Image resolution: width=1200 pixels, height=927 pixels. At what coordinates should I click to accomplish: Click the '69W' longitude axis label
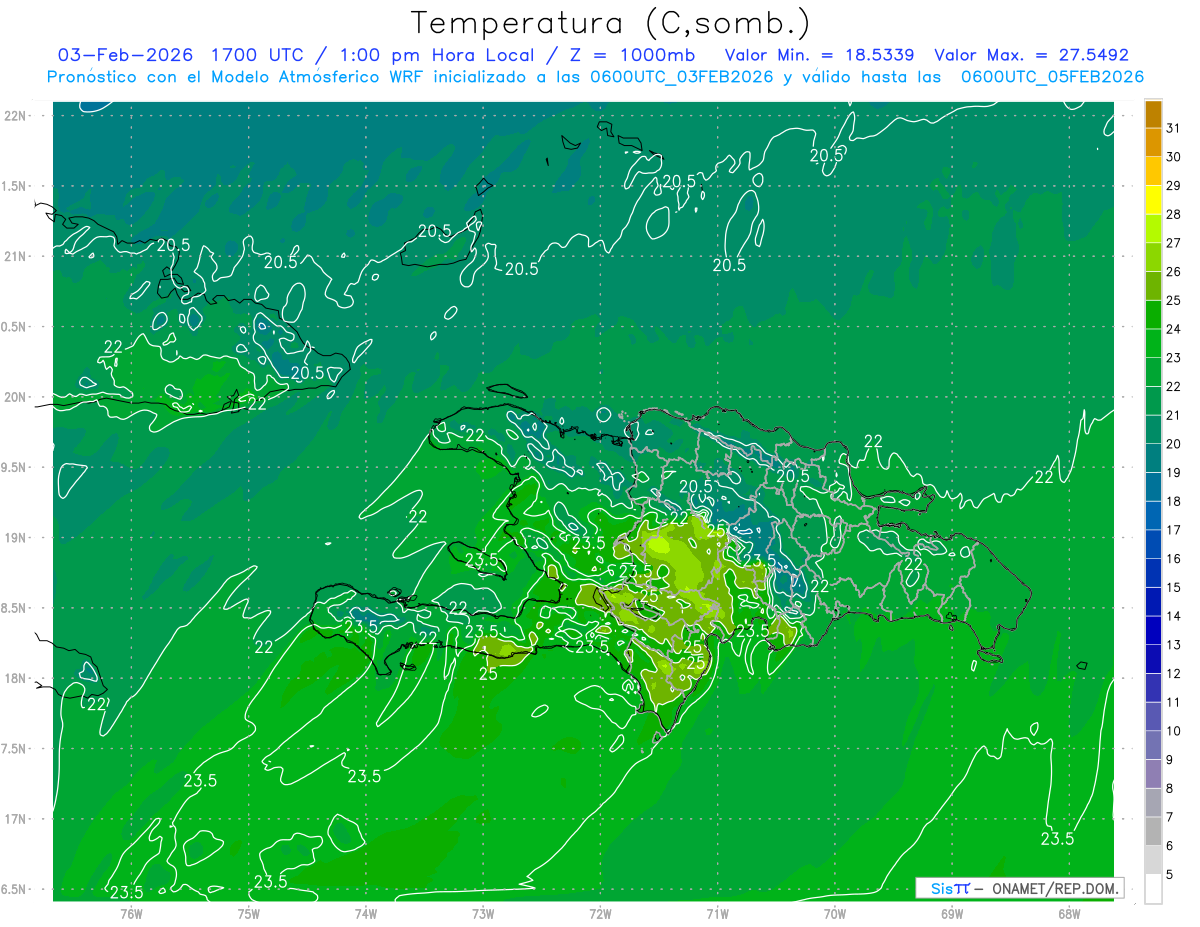[x=952, y=913]
